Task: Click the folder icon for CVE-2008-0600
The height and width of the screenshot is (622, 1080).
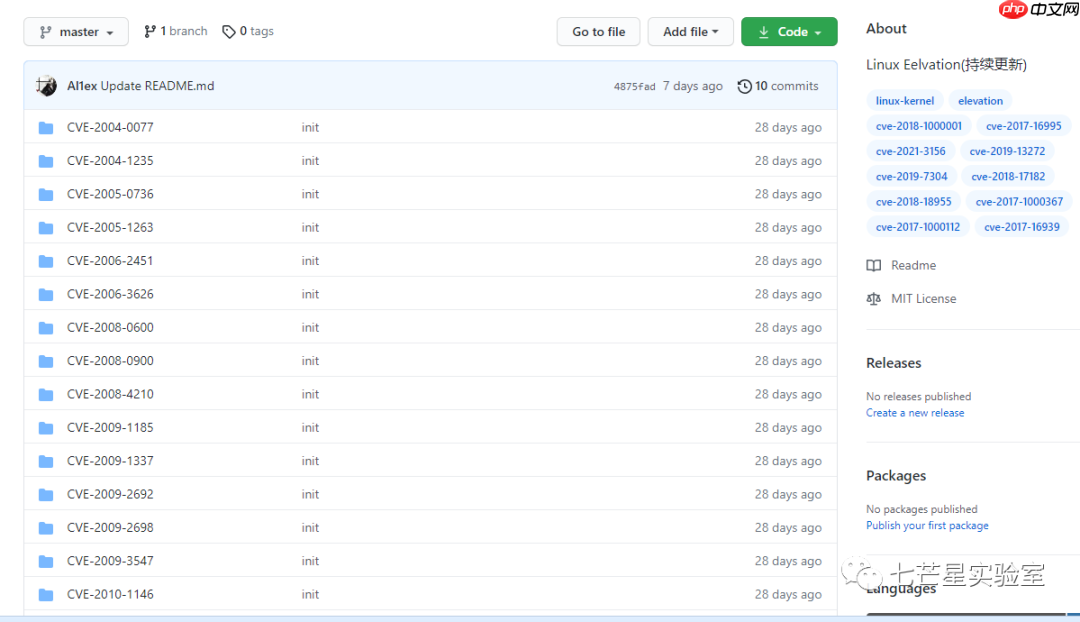Action: [x=46, y=328]
